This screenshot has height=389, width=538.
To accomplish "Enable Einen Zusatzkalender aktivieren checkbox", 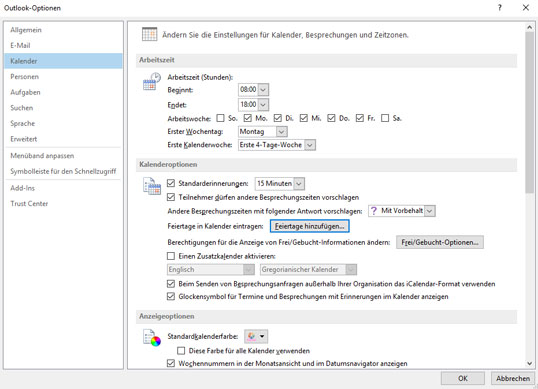I will (x=171, y=256).
